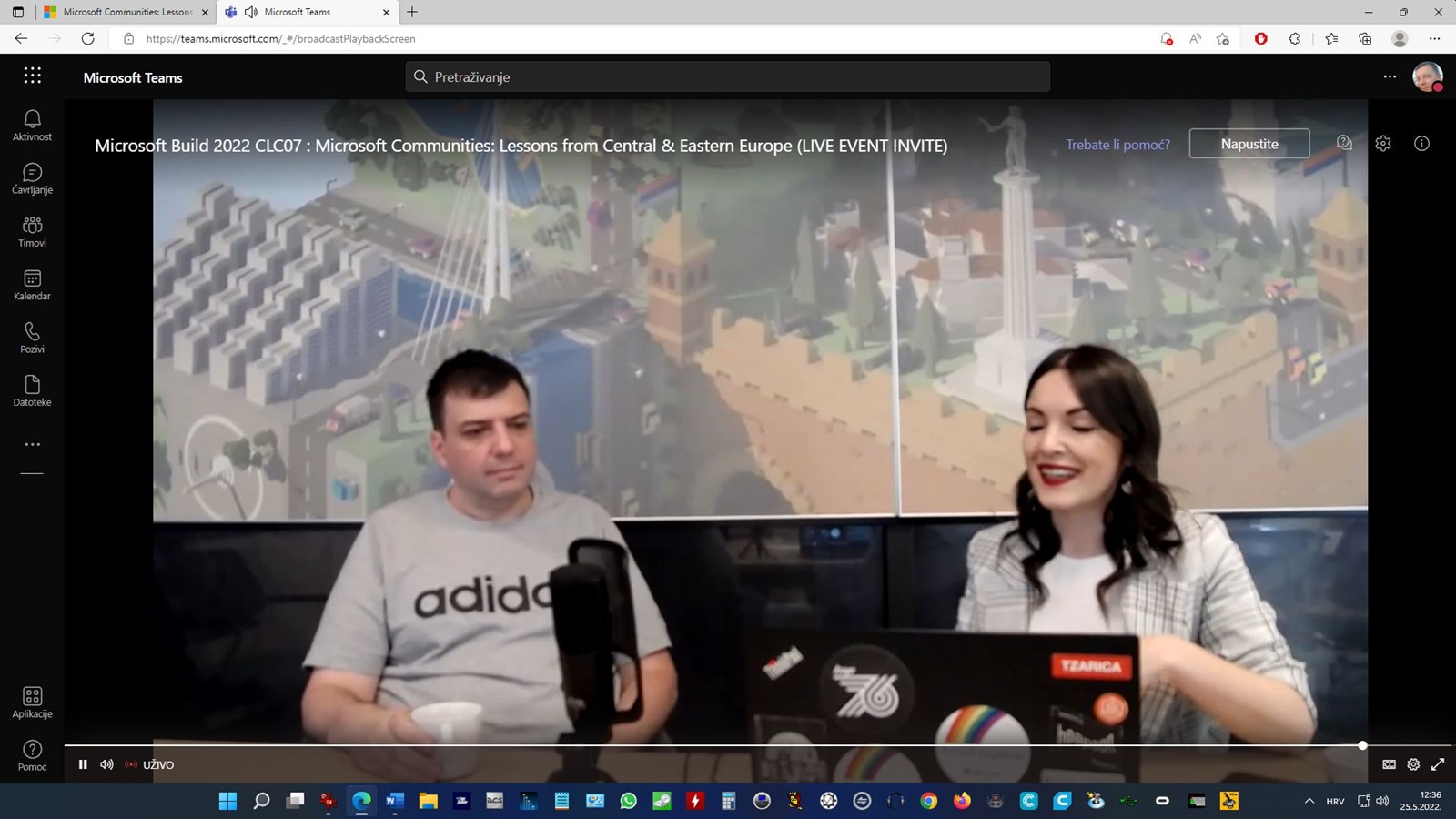The image size is (1456, 819).
Task: Show hidden system tray icons
Action: 1309,801
